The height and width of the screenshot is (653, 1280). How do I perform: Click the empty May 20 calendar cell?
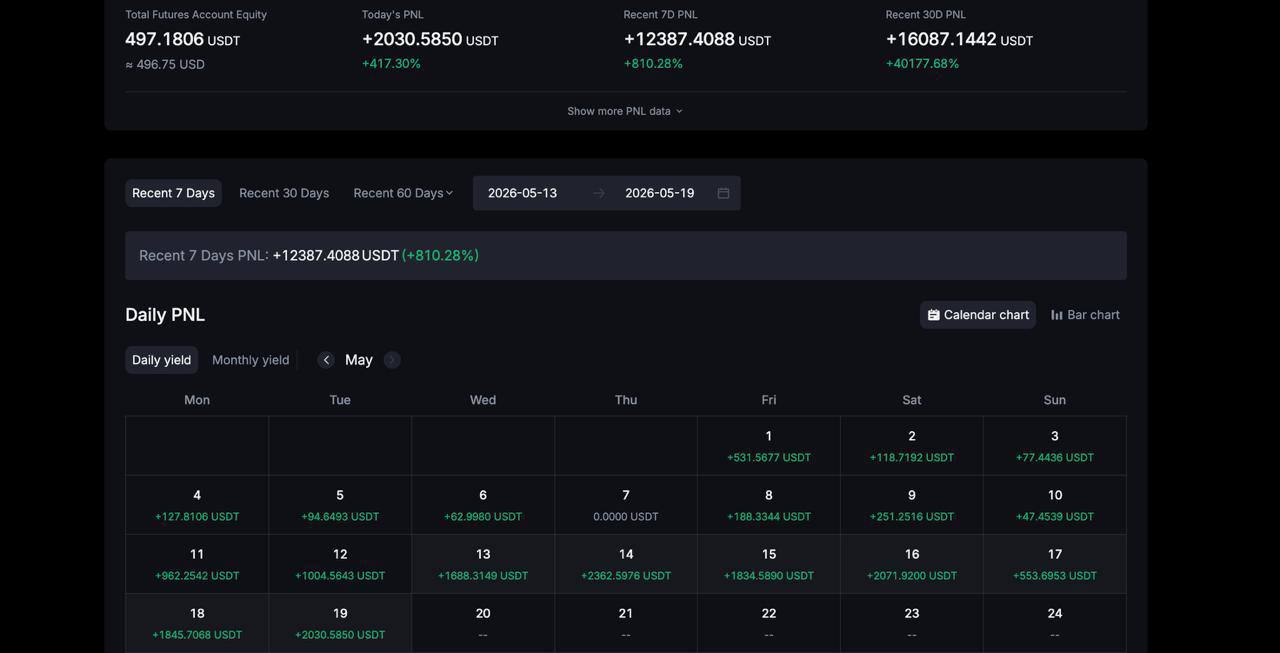[483, 623]
